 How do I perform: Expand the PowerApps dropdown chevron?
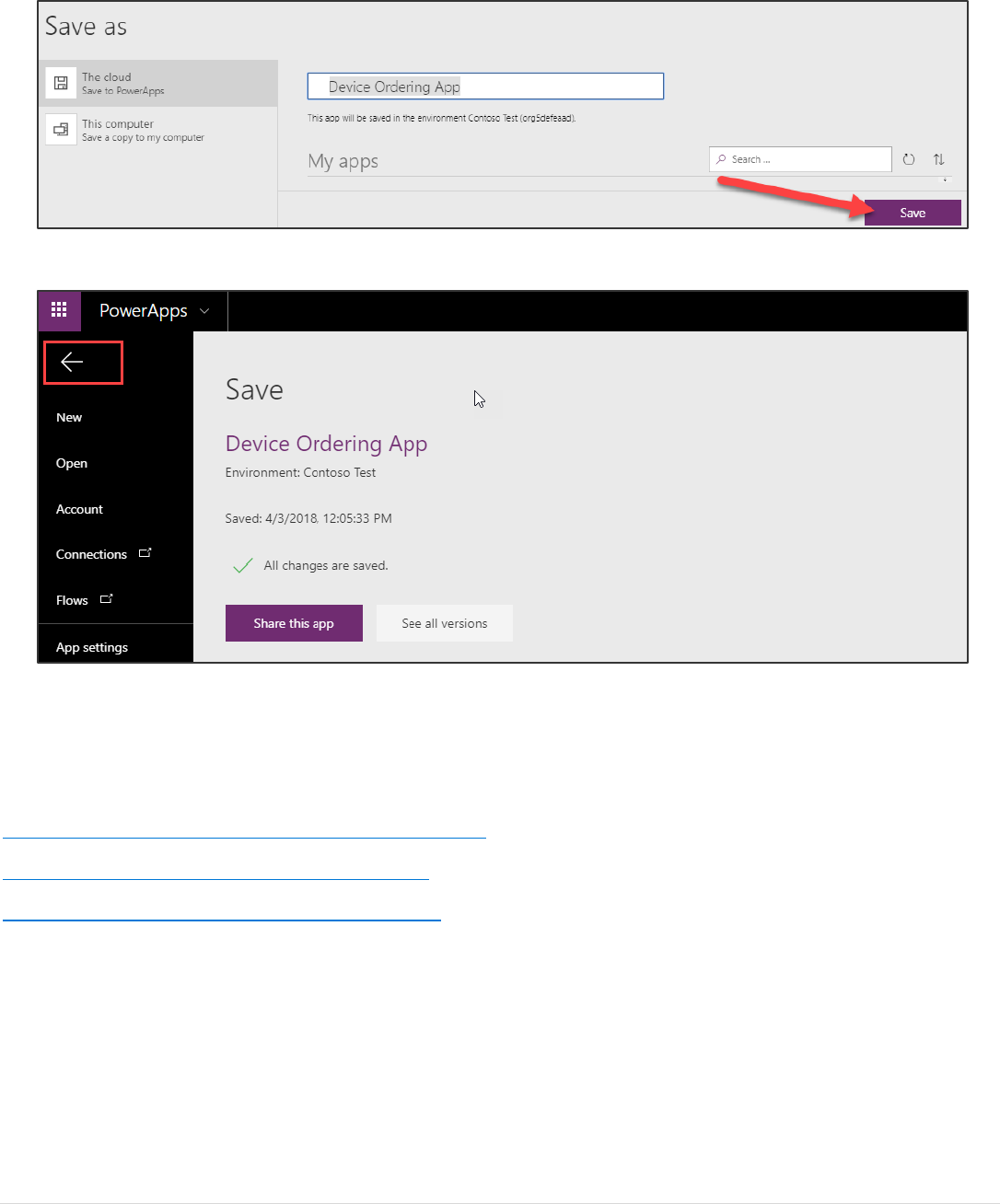tap(204, 311)
